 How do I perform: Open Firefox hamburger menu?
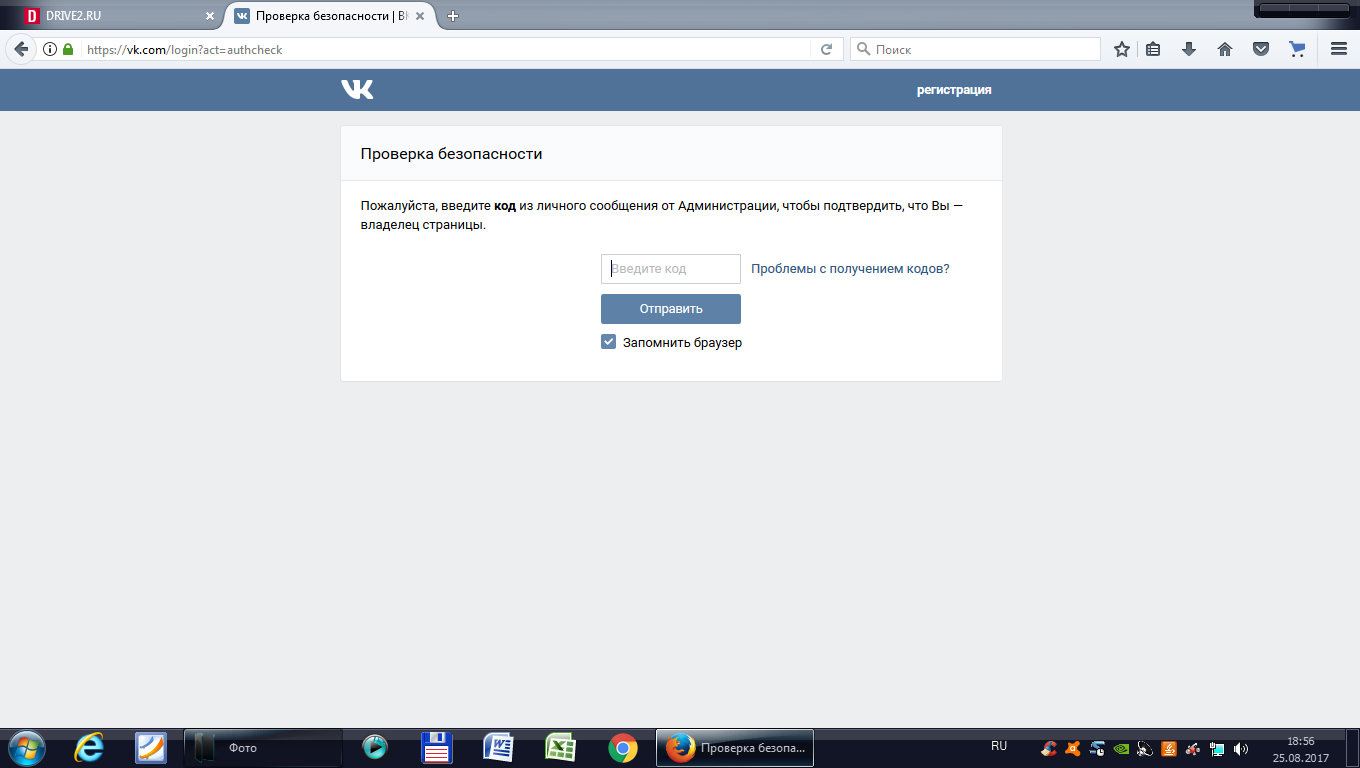pos(1339,49)
